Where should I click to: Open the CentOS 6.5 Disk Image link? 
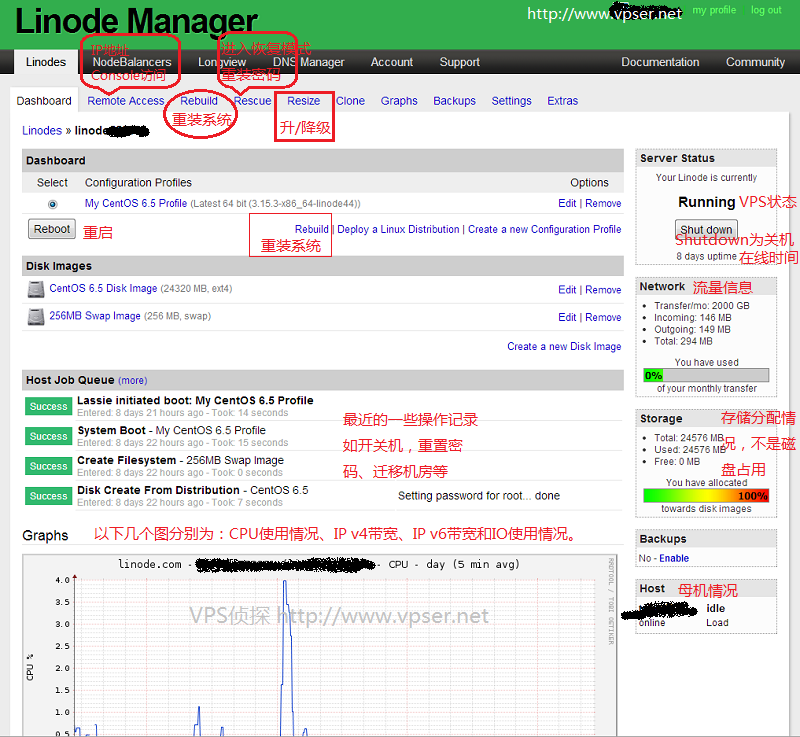103,289
